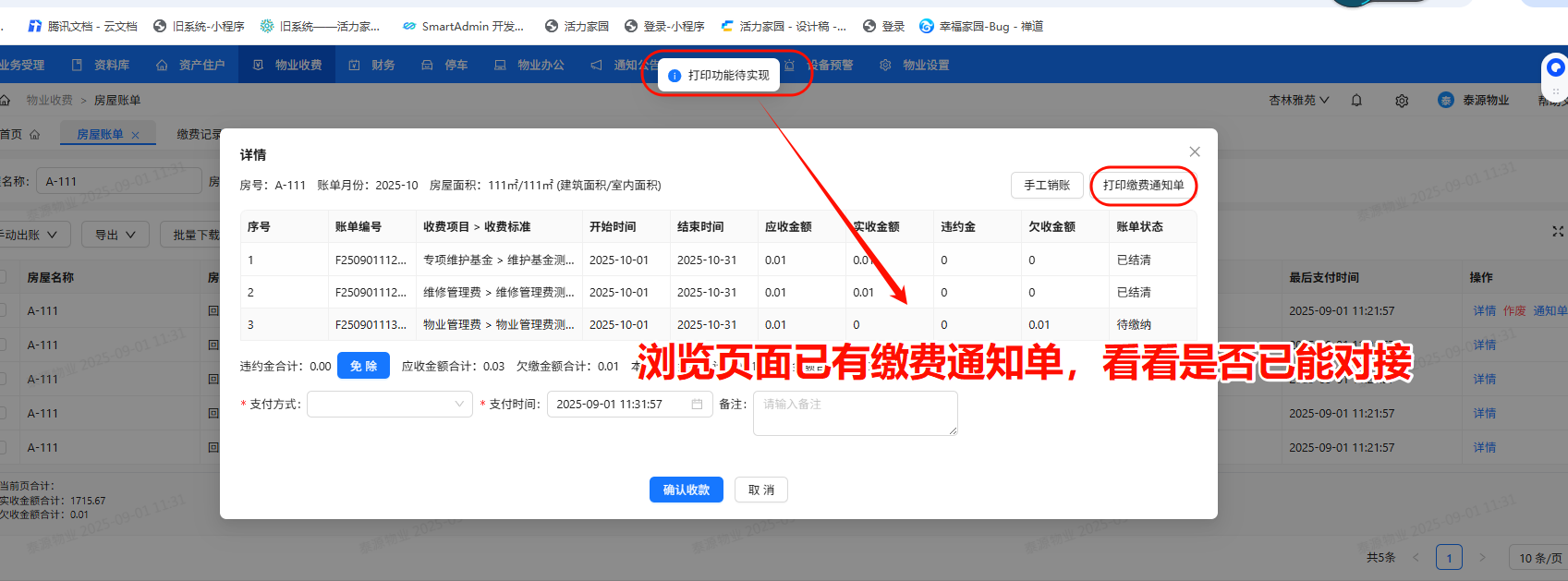Select the 物业设置 menu item

915,65
